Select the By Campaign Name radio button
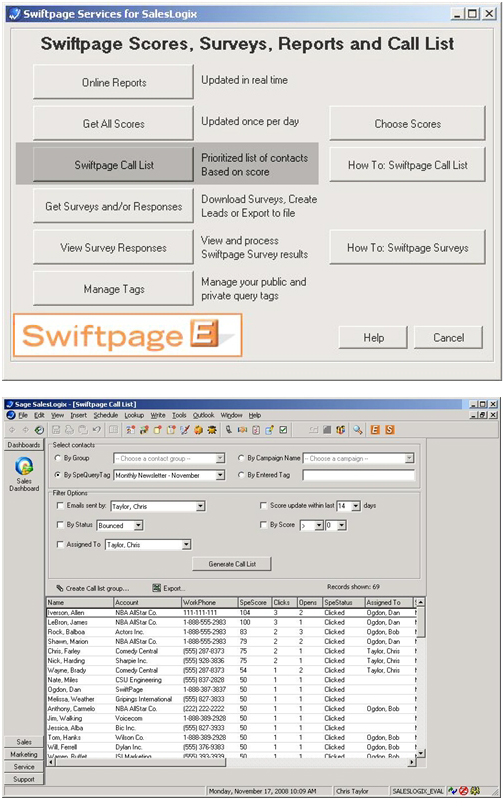 pyautogui.click(x=241, y=458)
